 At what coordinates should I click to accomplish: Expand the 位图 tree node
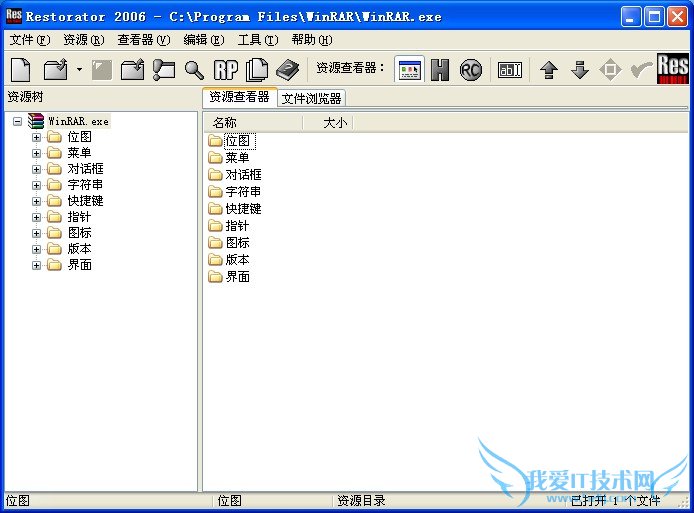(36, 137)
